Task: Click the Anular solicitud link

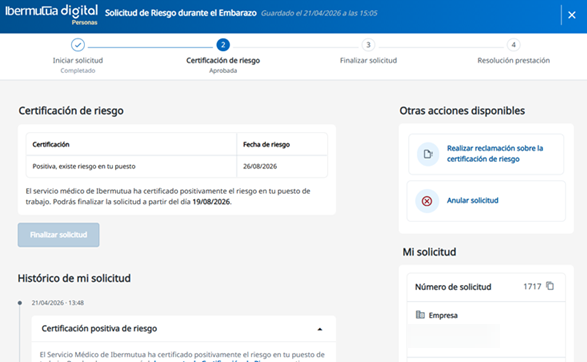Action: 472,200
